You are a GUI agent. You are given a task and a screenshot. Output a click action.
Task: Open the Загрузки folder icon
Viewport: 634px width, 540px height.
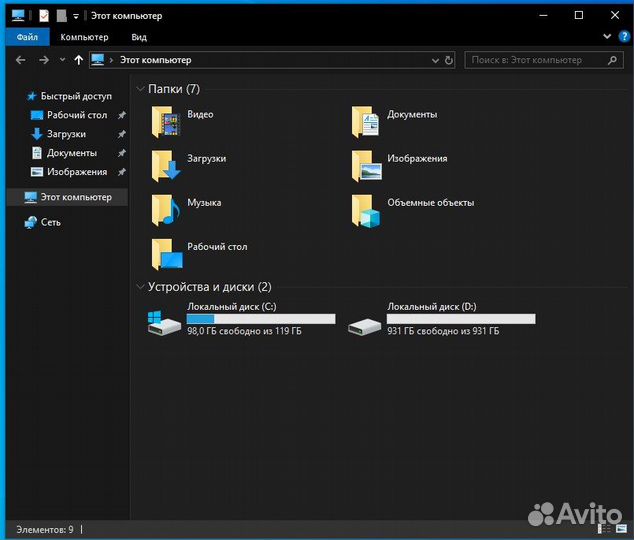pyautogui.click(x=165, y=166)
